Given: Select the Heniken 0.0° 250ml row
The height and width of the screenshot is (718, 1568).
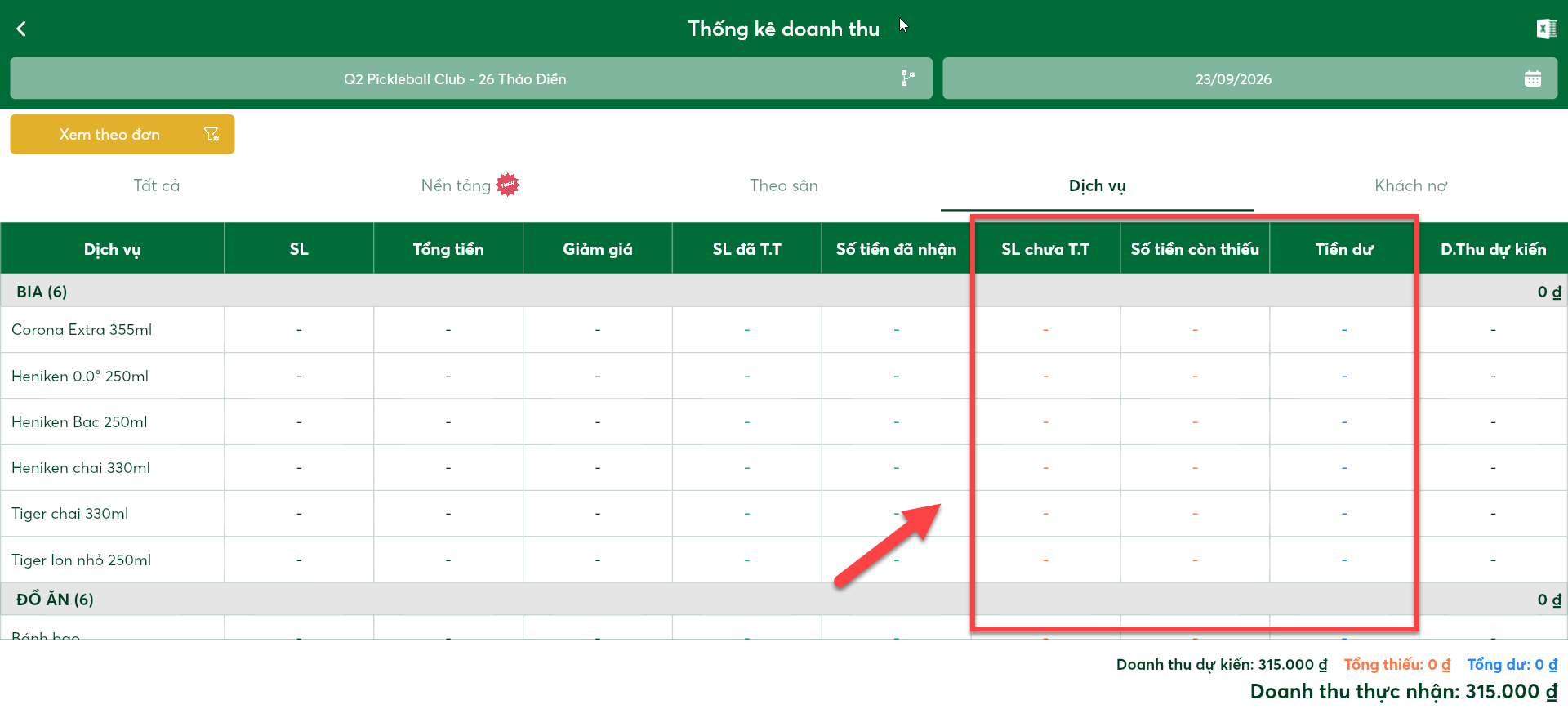Looking at the screenshot, I should tap(784, 377).
